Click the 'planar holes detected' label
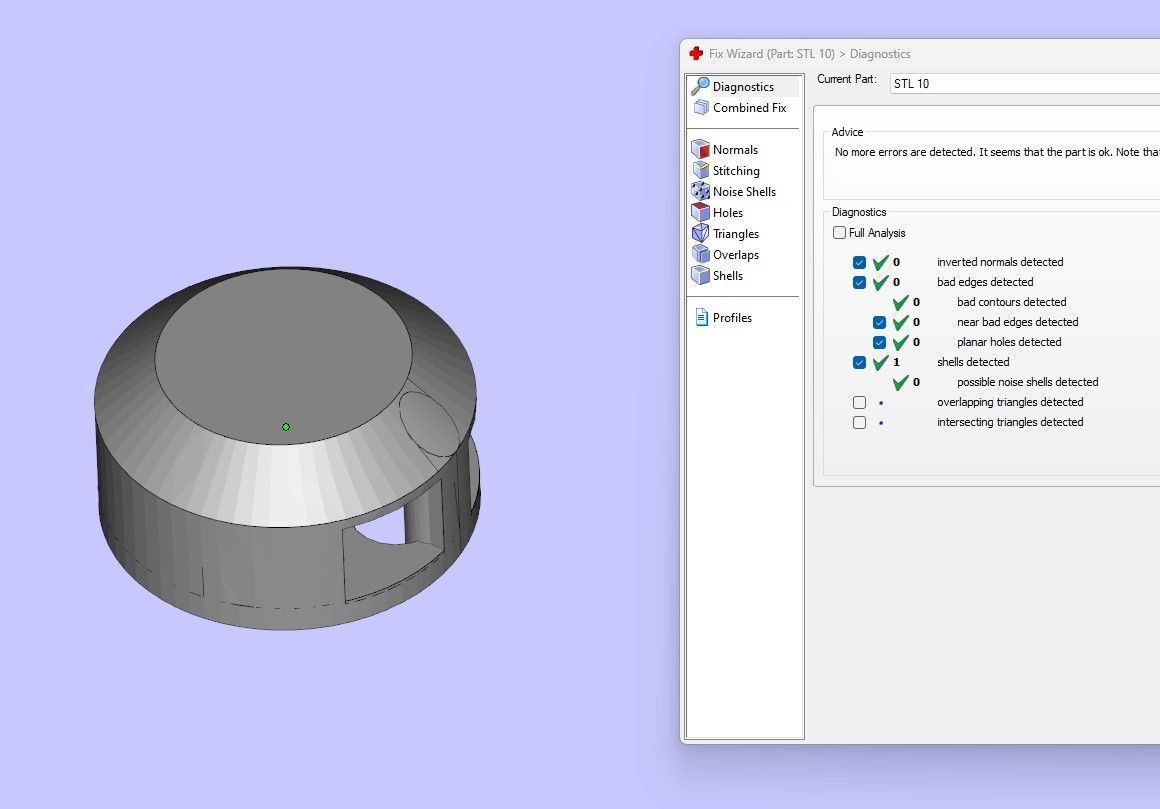Image resolution: width=1160 pixels, height=809 pixels. click(1009, 342)
